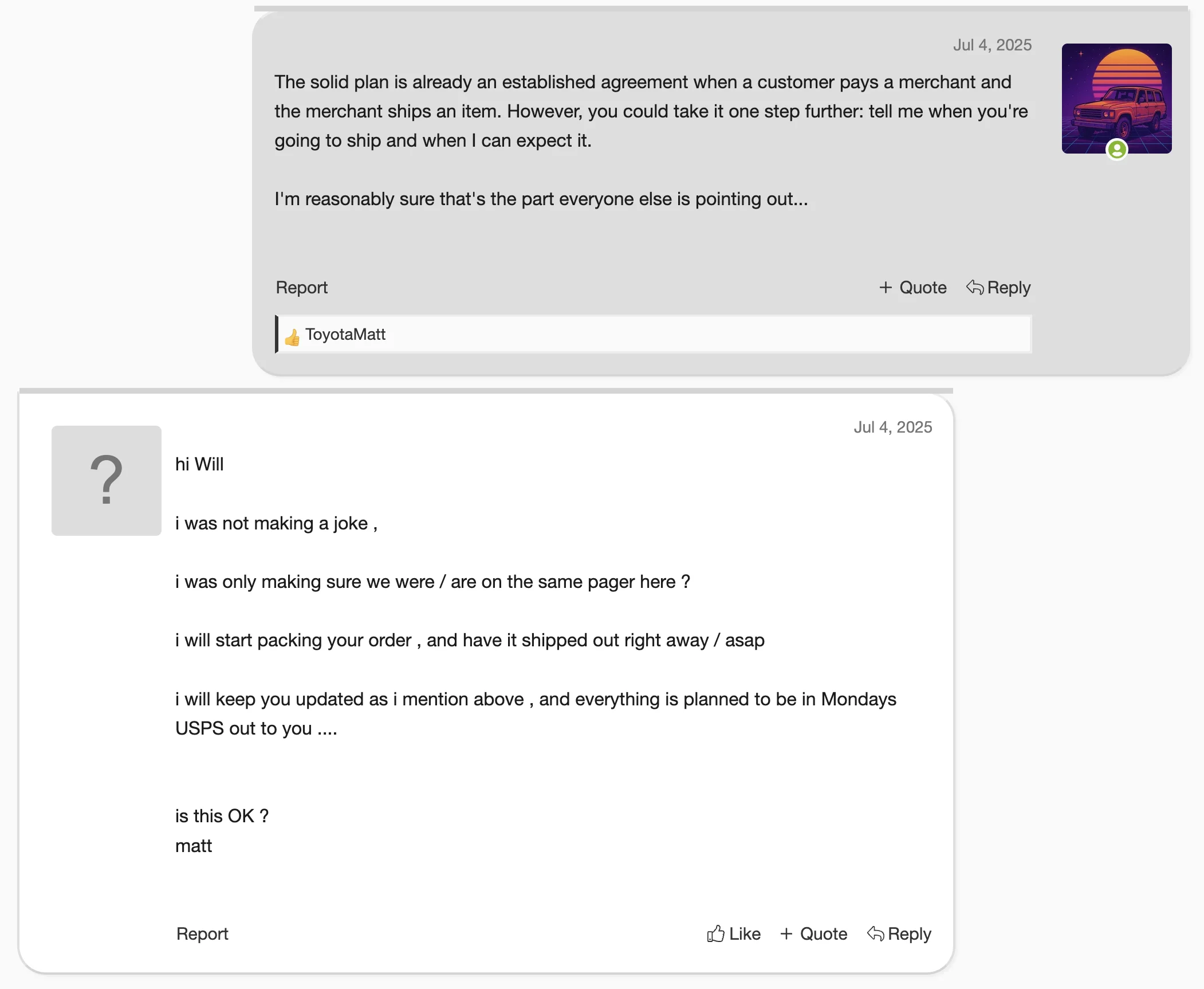The image size is (1204, 989).
Task: Click the 'is this OK ?' line
Action: 222,815
